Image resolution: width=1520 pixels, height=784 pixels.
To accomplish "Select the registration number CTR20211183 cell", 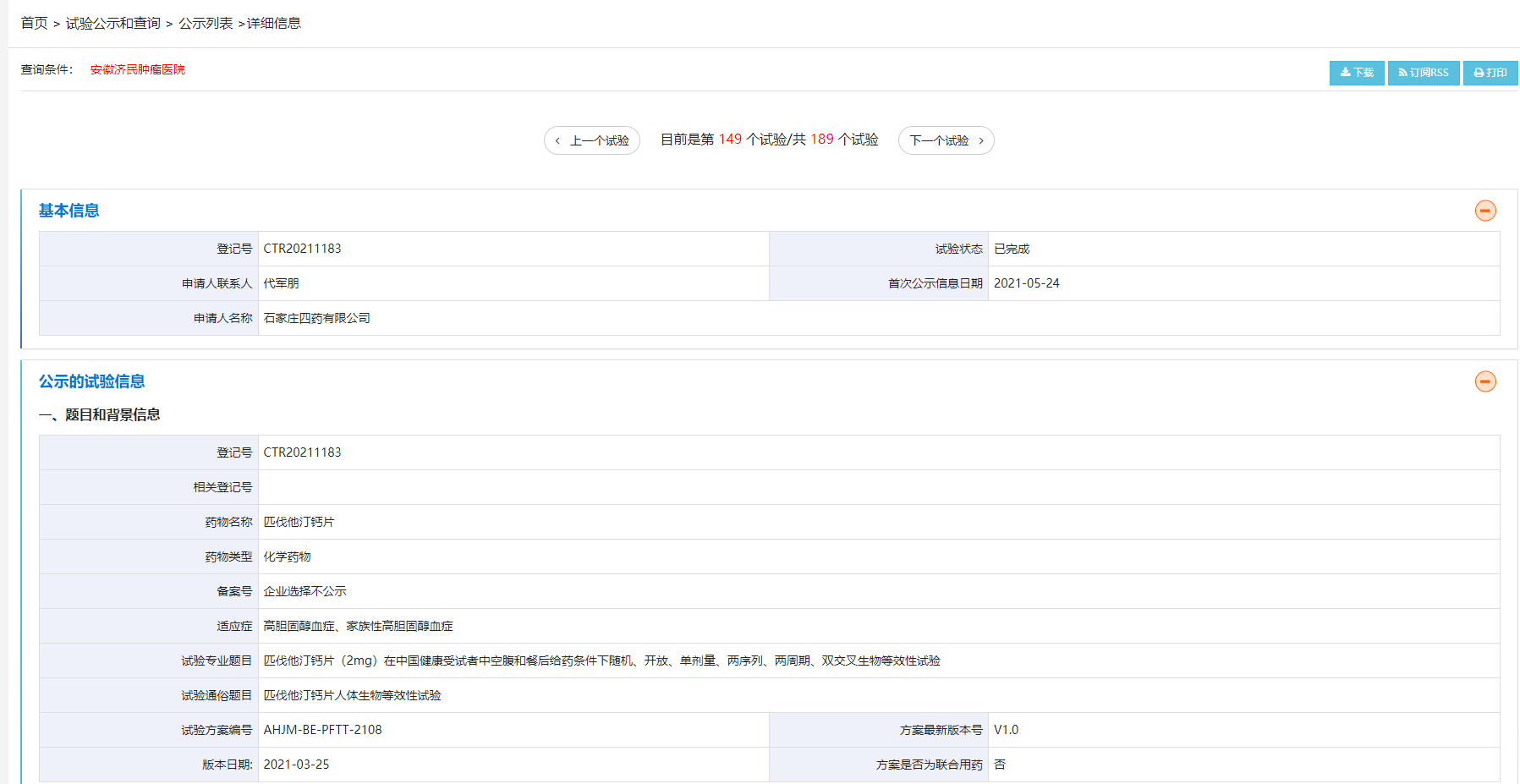I will pos(301,248).
